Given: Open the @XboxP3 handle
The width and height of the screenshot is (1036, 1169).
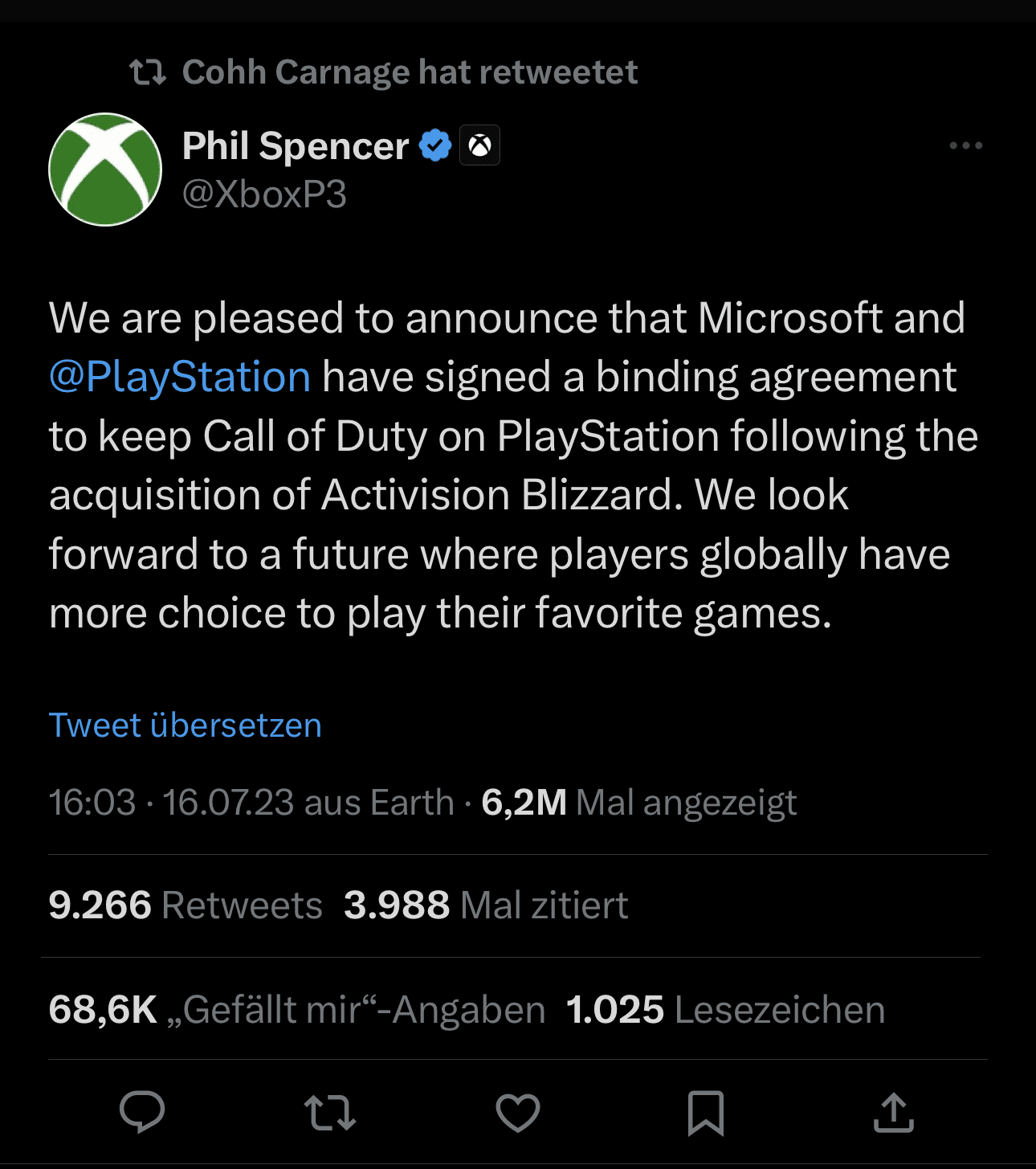Looking at the screenshot, I should (x=264, y=194).
